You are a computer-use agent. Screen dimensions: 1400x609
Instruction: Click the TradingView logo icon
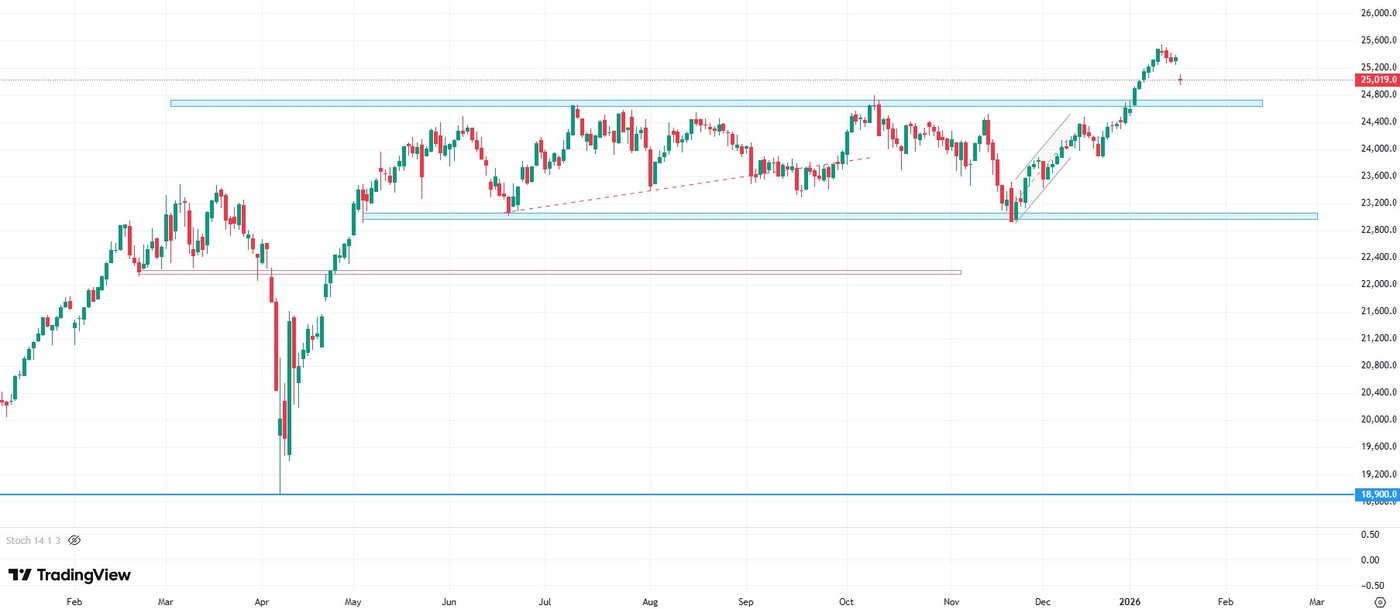pos(21,575)
